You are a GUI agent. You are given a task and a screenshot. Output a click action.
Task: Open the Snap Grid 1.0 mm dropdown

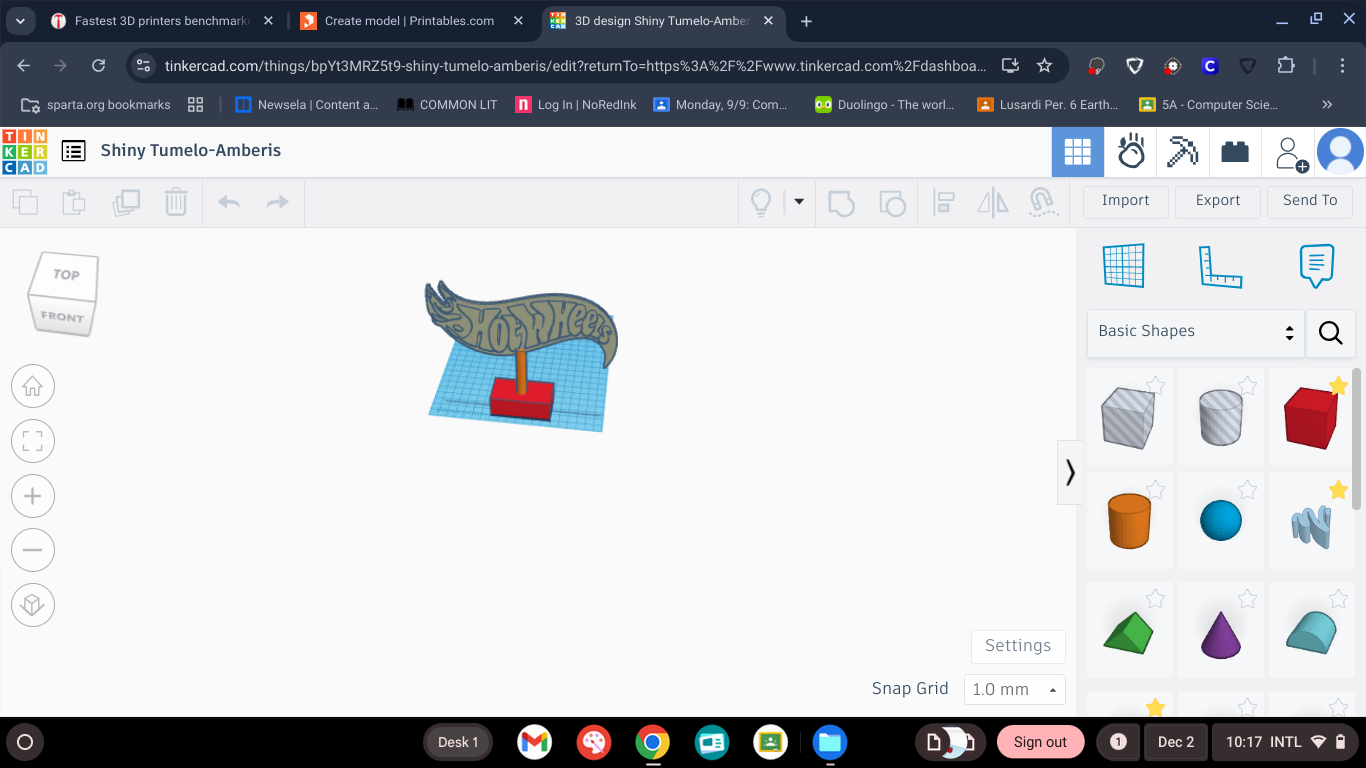[1015, 689]
